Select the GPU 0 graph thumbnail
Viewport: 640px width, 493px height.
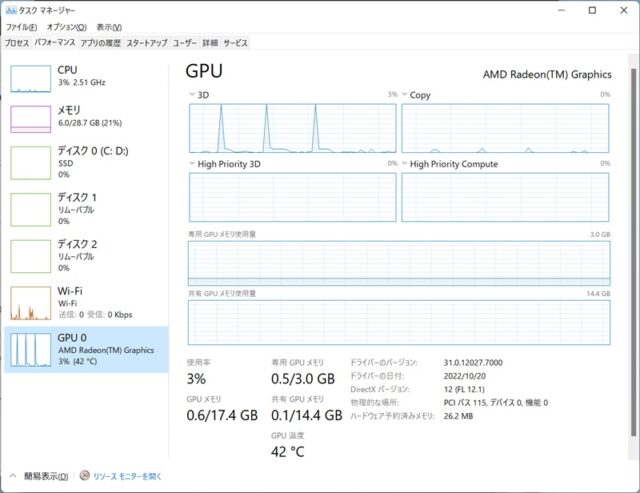pyautogui.click(x=30, y=349)
